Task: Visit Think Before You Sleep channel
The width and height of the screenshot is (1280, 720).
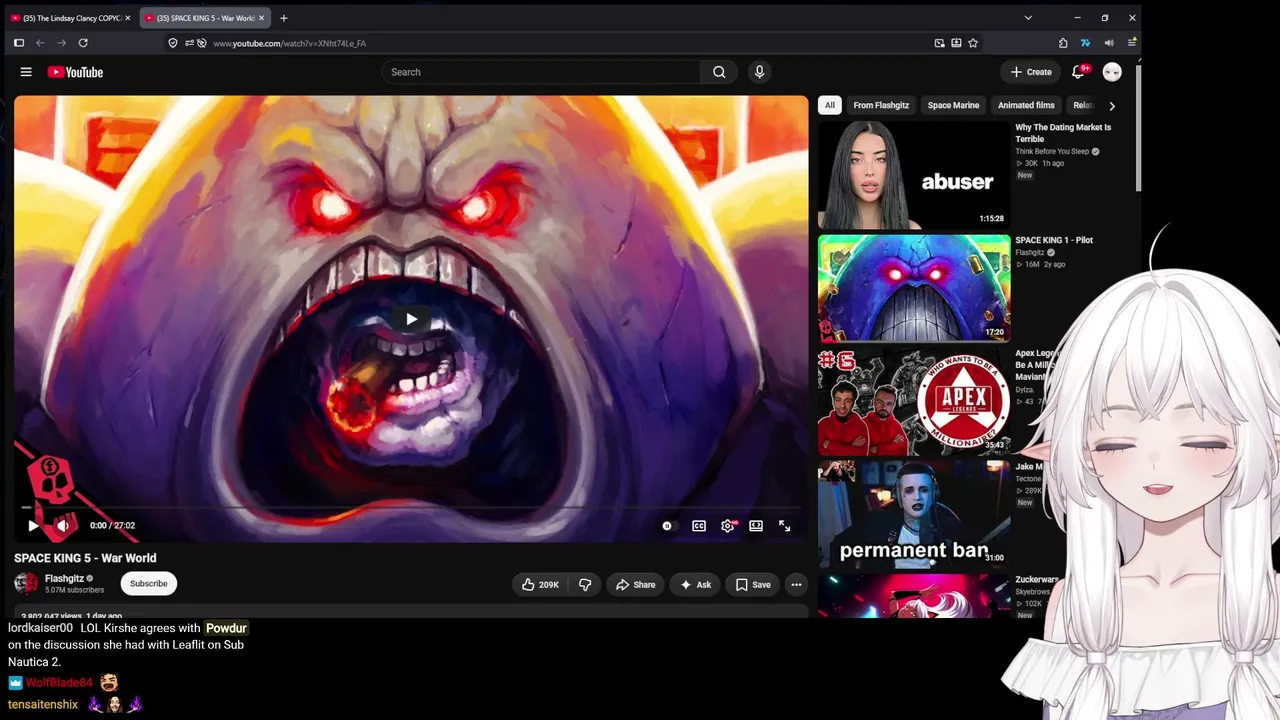Action: point(1052,152)
